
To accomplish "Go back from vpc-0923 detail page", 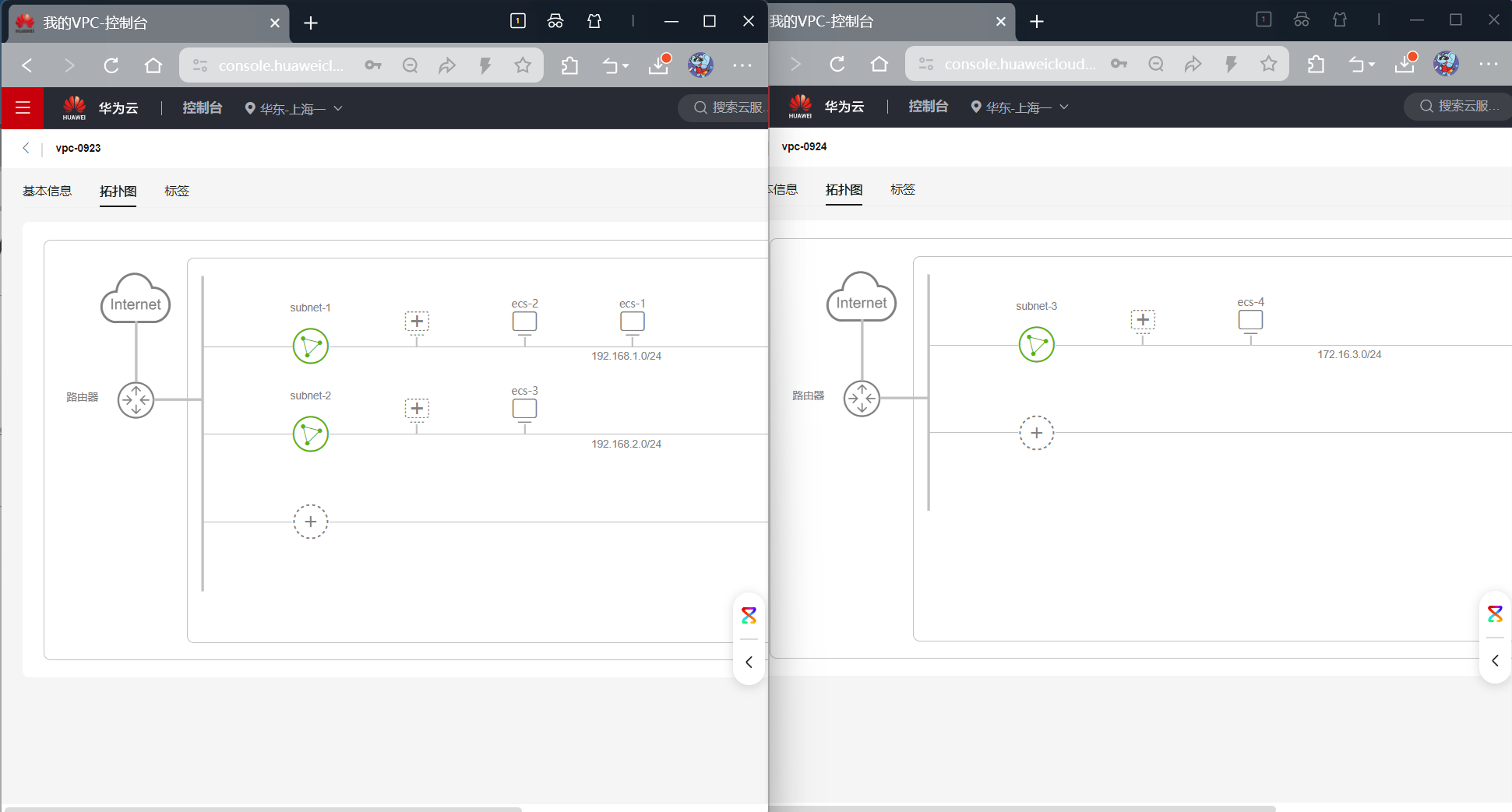I will click(26, 148).
